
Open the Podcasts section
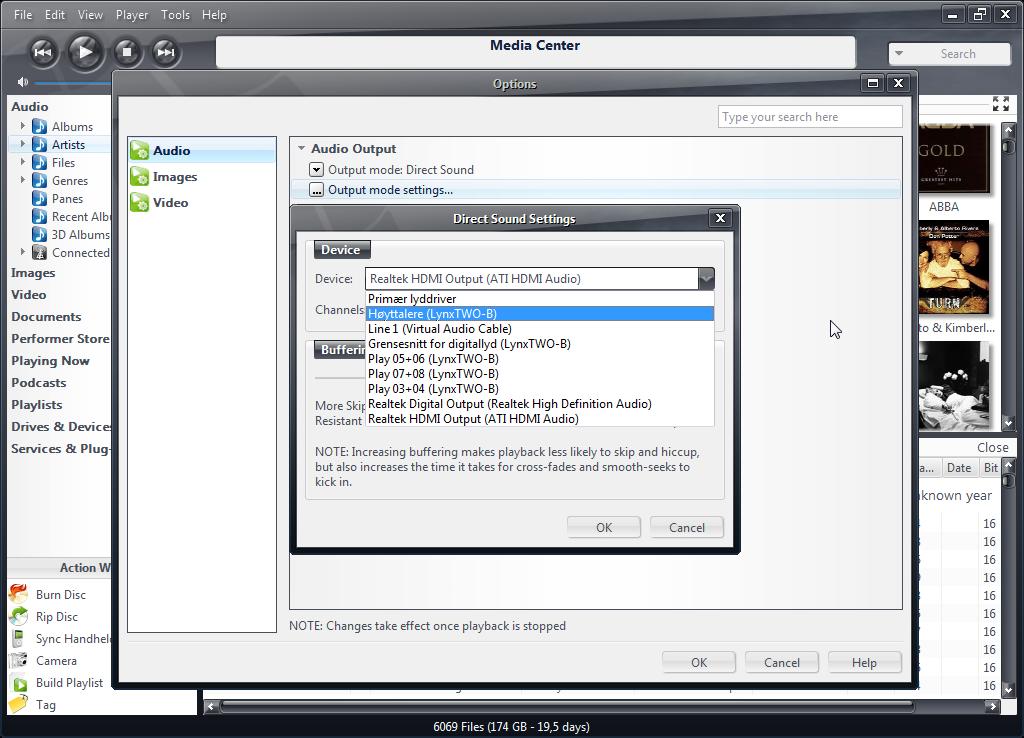click(x=39, y=383)
